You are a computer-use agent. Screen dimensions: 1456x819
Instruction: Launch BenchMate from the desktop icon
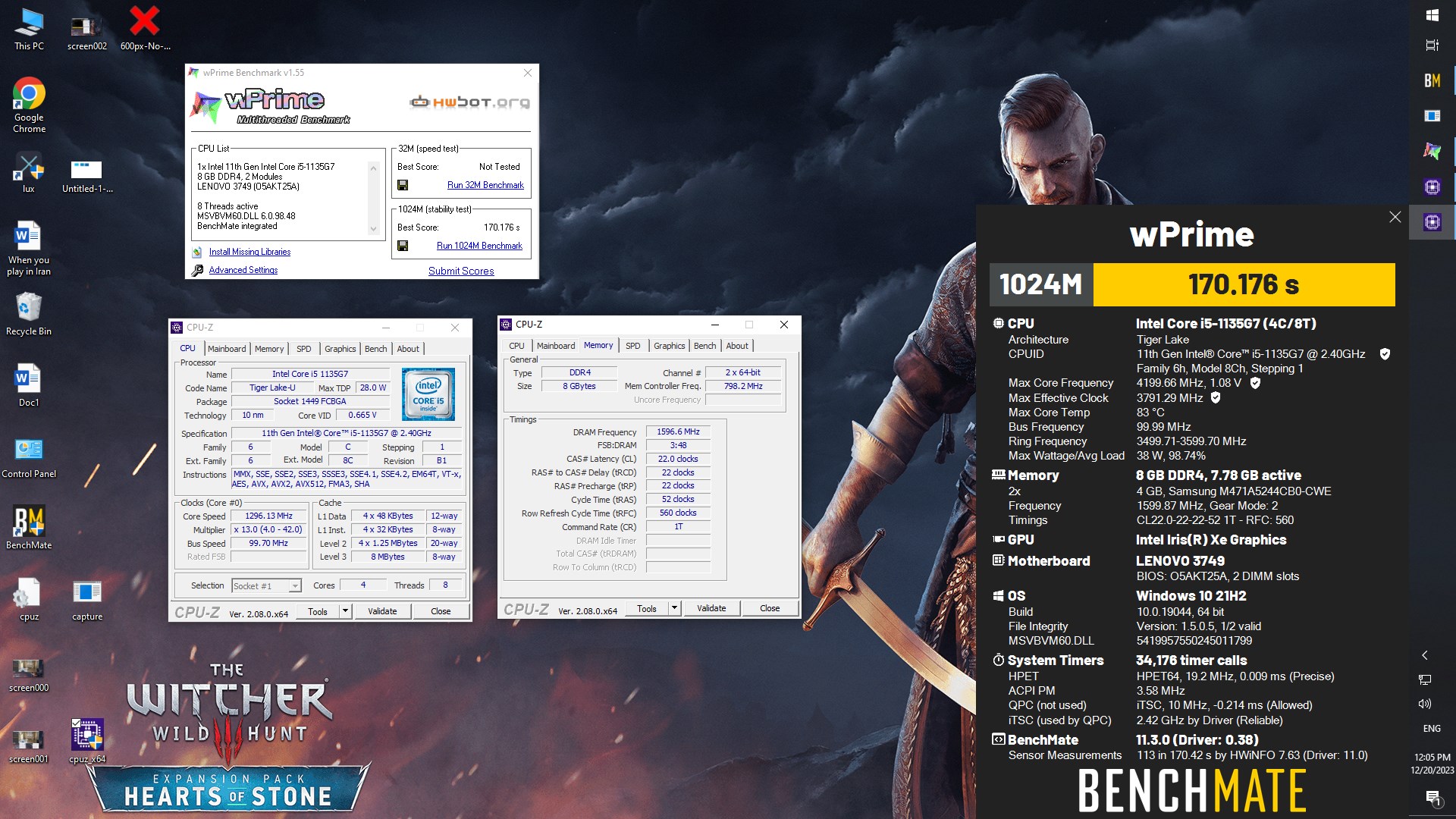[x=29, y=528]
